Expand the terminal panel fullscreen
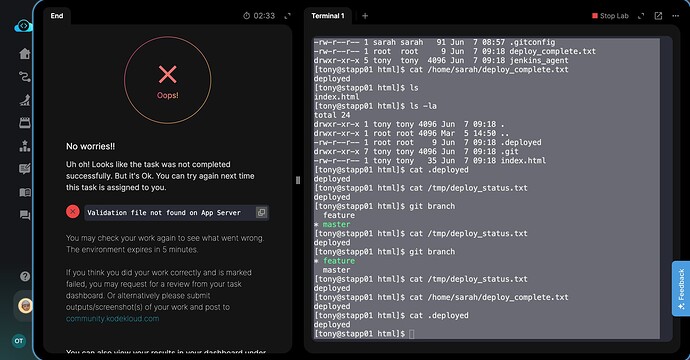The width and height of the screenshot is (690, 360). tap(641, 16)
